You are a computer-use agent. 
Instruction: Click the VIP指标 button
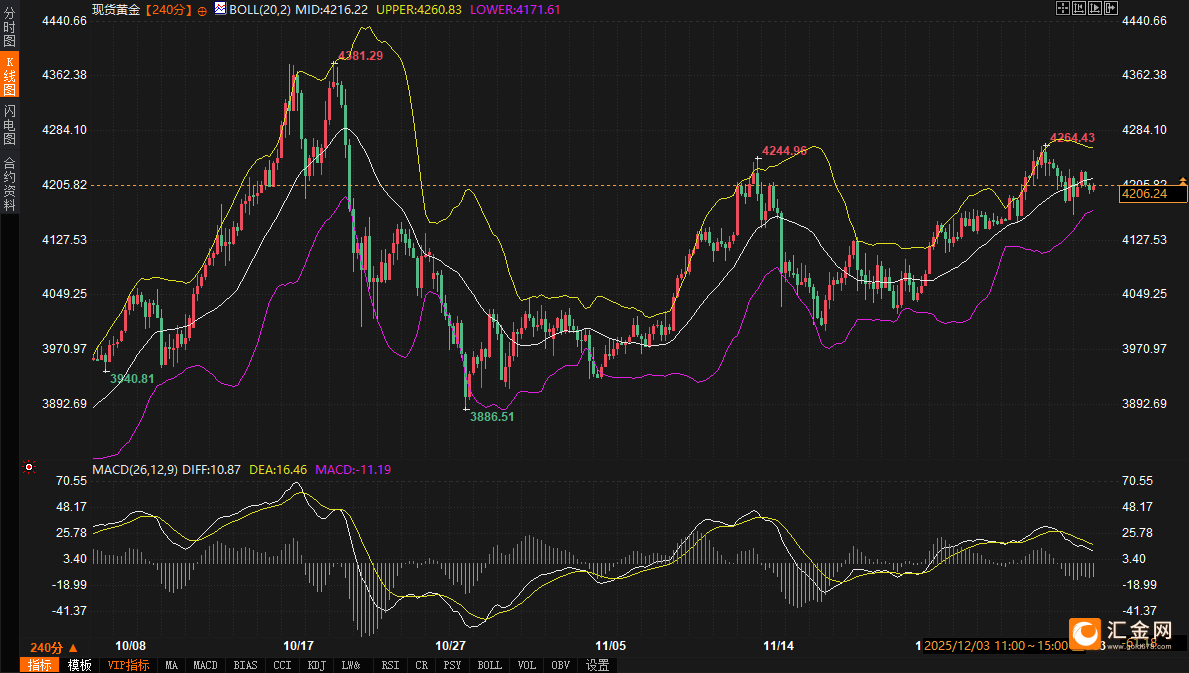tap(128, 665)
